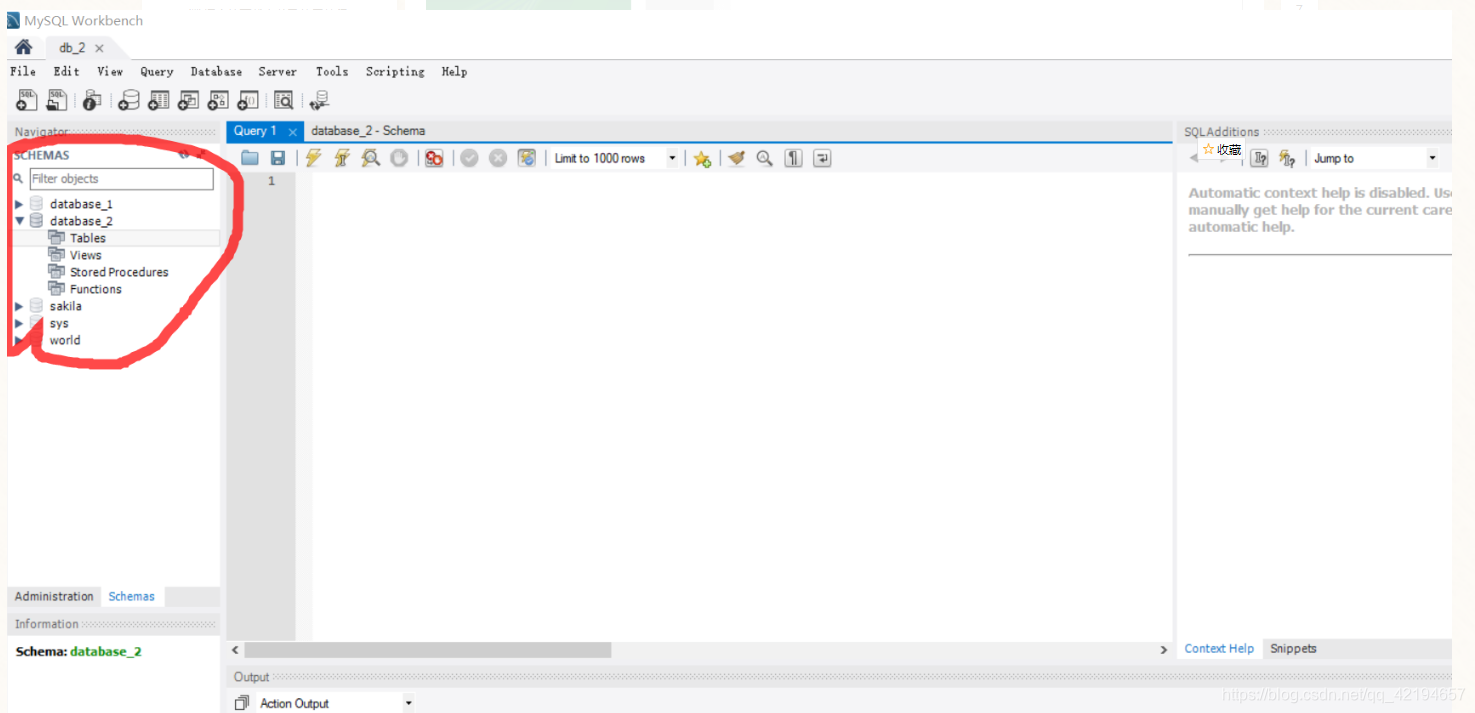
Task: Close the db_2 connection tab
Action: point(99,48)
